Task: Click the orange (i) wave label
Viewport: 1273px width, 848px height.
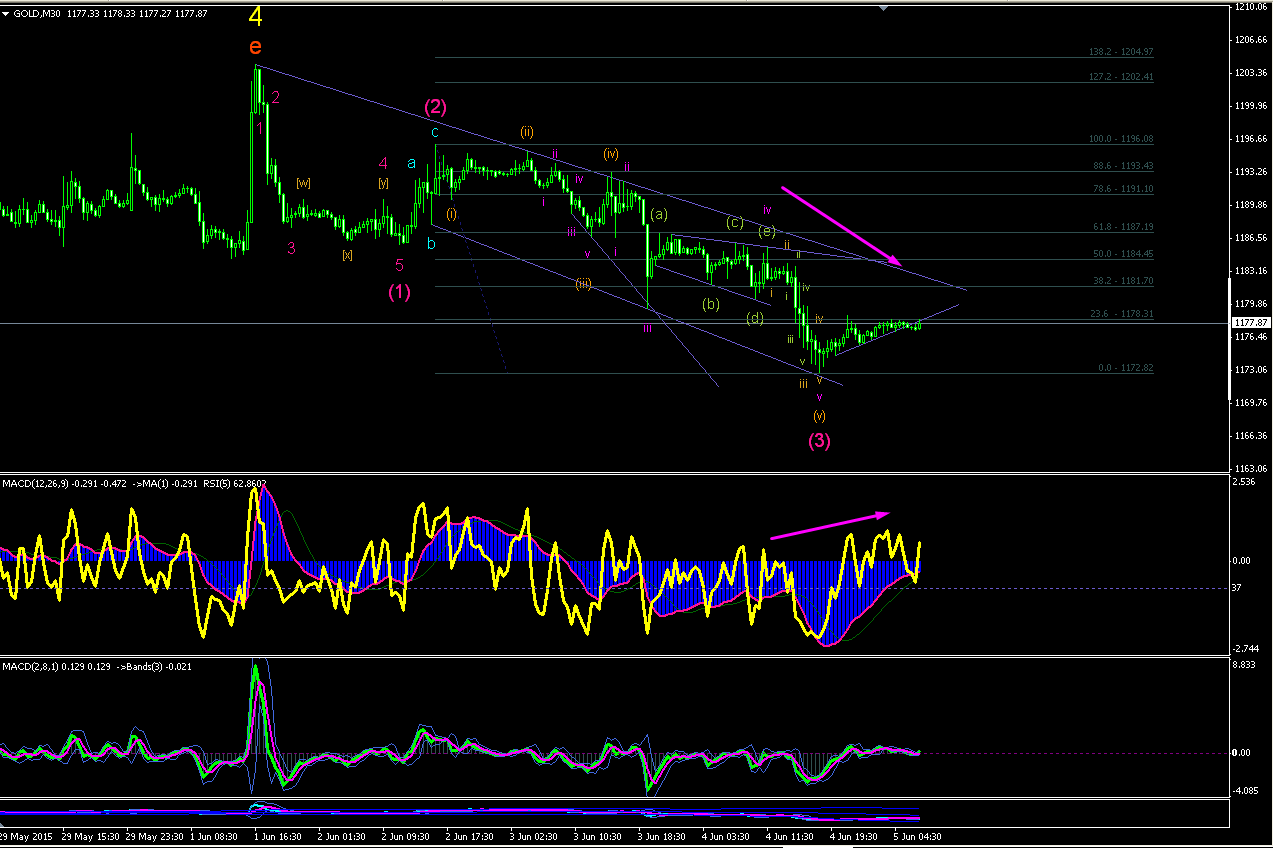Action: point(451,213)
